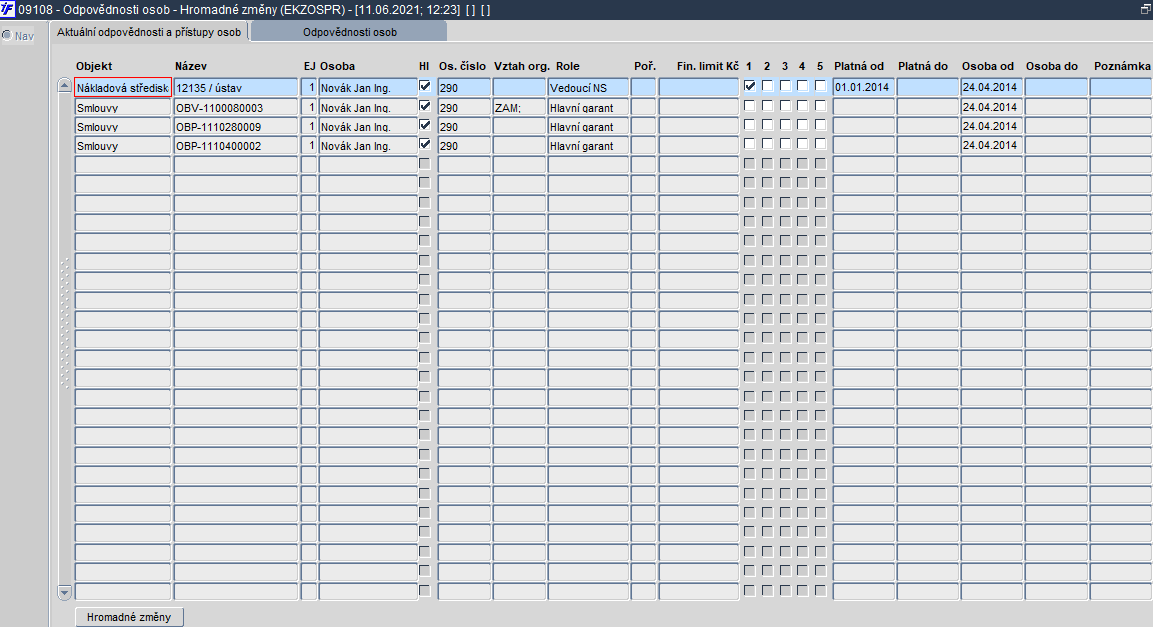Click the Platná od column header
Image resolution: width=1153 pixels, height=627 pixels.
(859, 66)
